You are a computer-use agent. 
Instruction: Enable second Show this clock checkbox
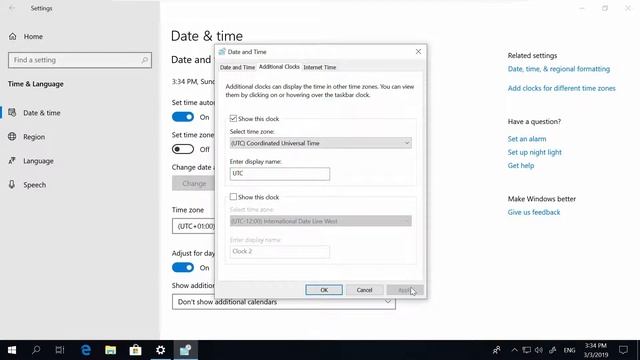click(233, 197)
